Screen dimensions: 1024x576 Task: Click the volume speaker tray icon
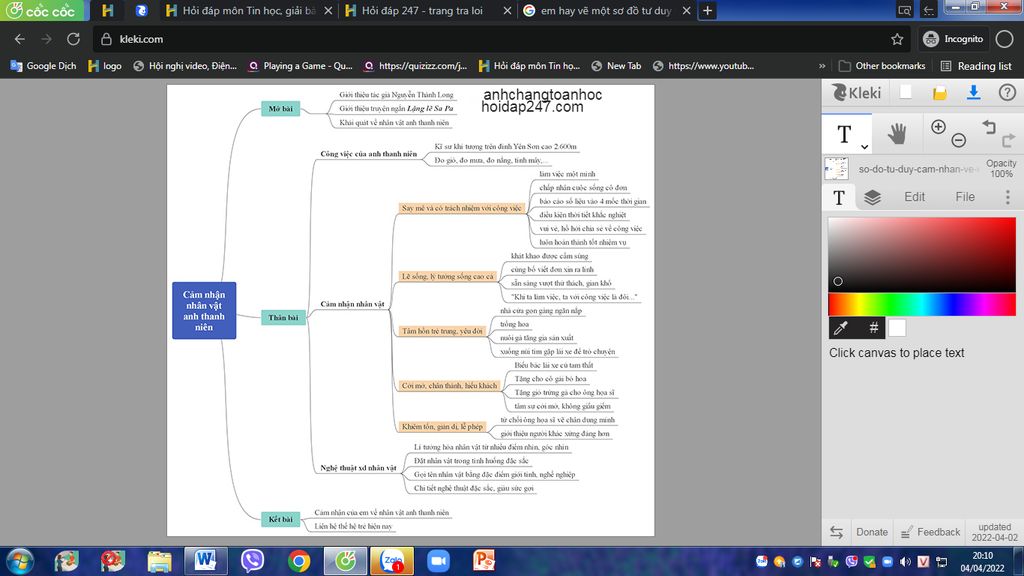click(905, 562)
